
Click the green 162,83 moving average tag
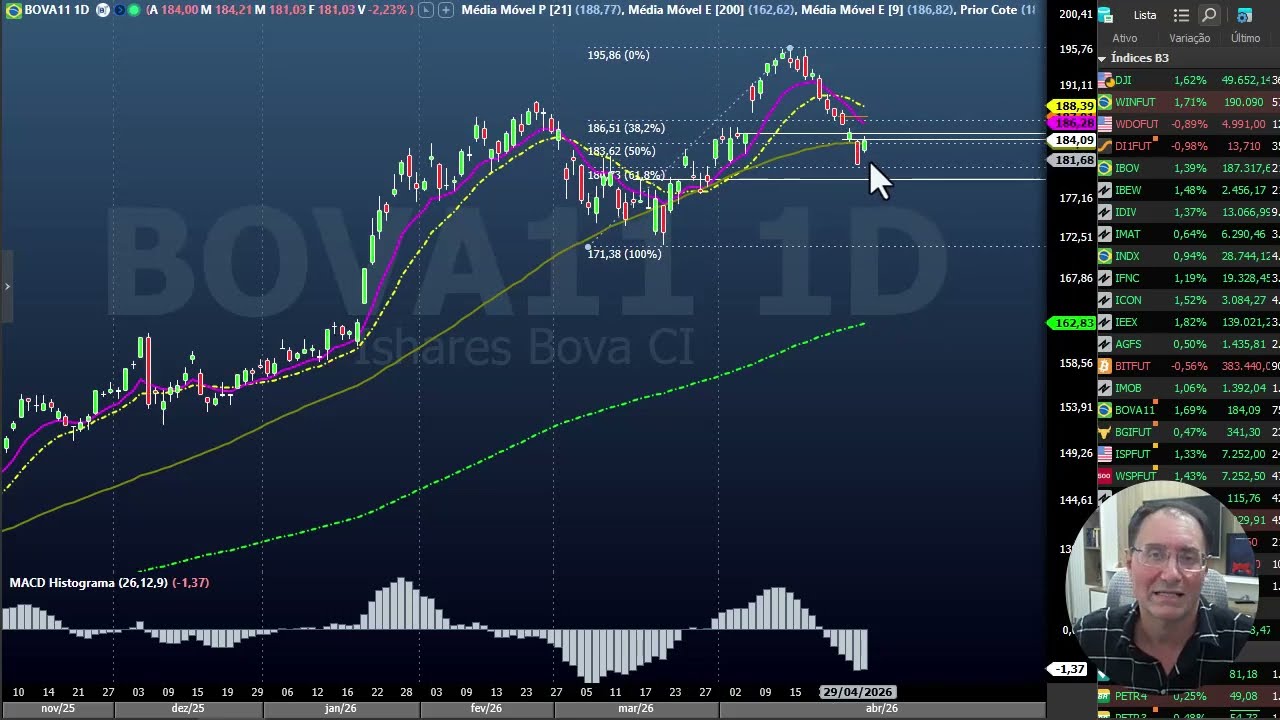click(x=1072, y=323)
